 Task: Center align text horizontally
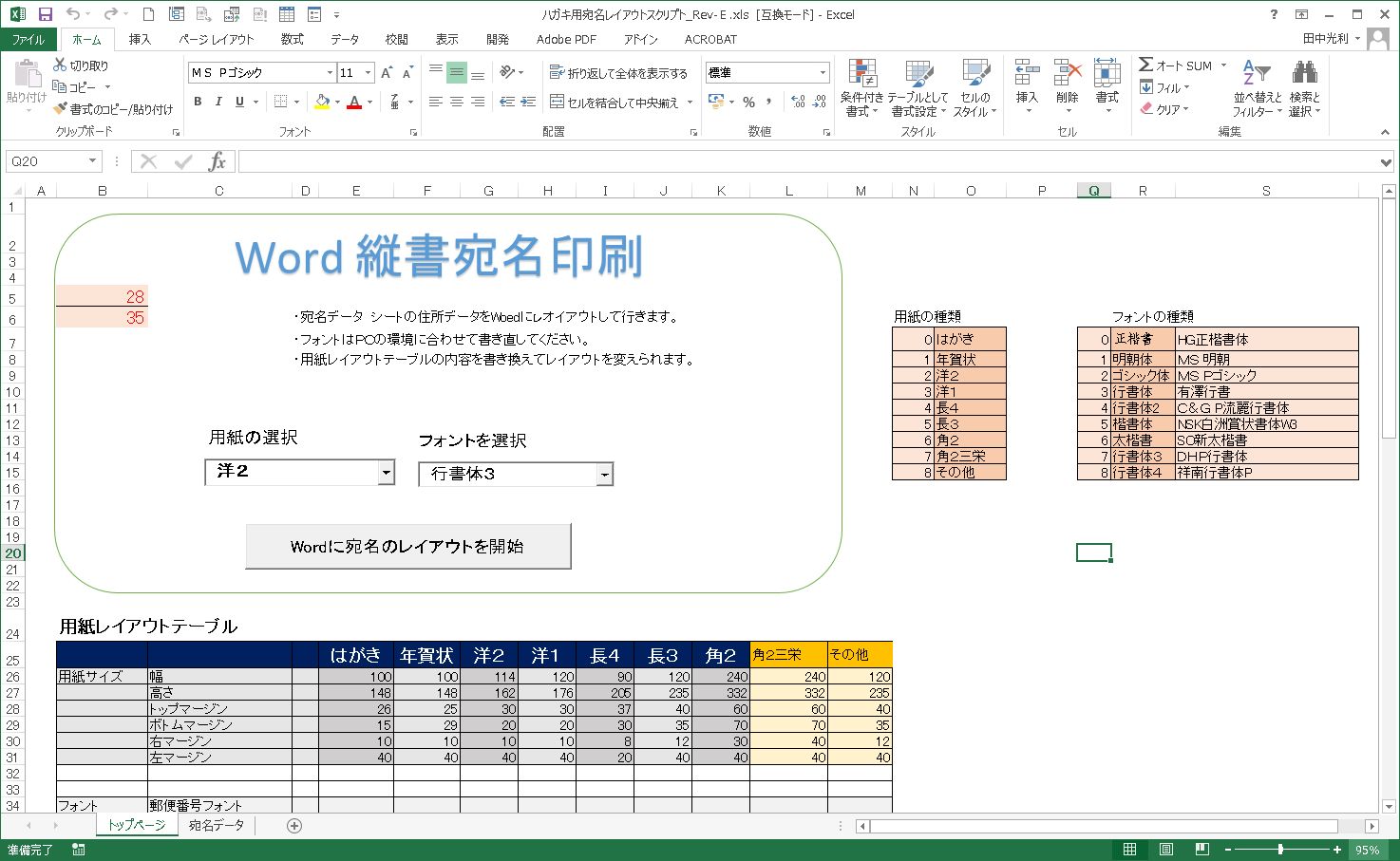point(456,102)
